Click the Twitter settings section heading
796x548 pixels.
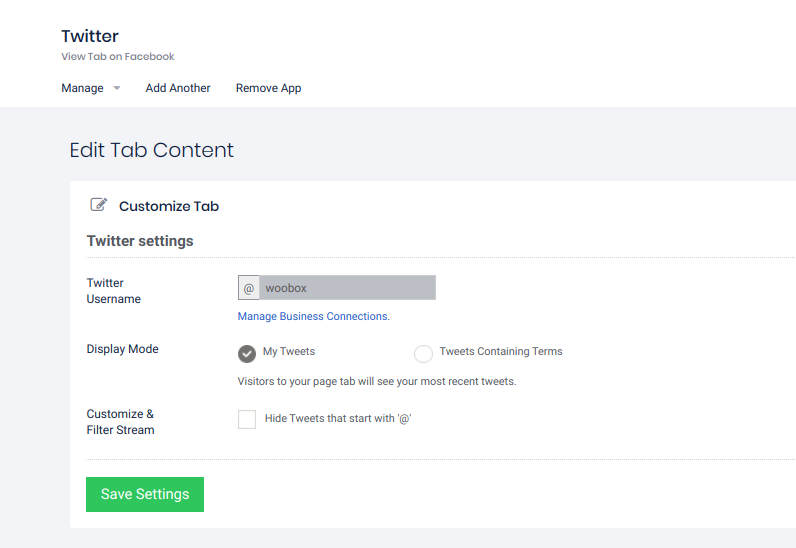(x=140, y=241)
